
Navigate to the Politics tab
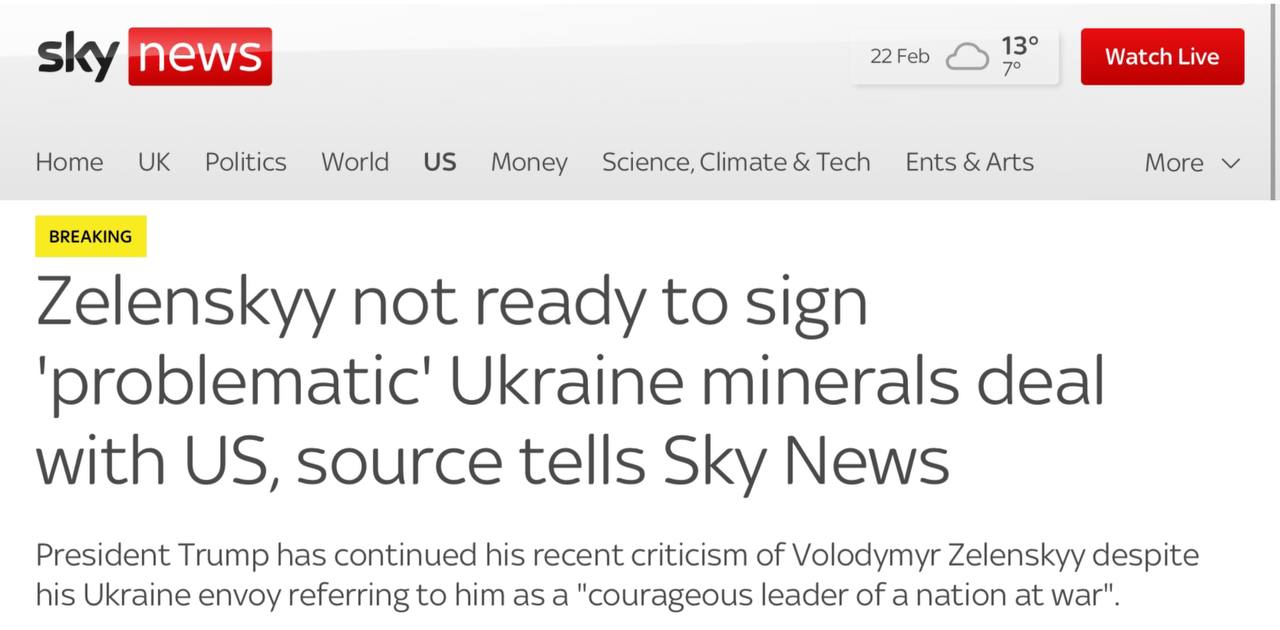pos(245,162)
